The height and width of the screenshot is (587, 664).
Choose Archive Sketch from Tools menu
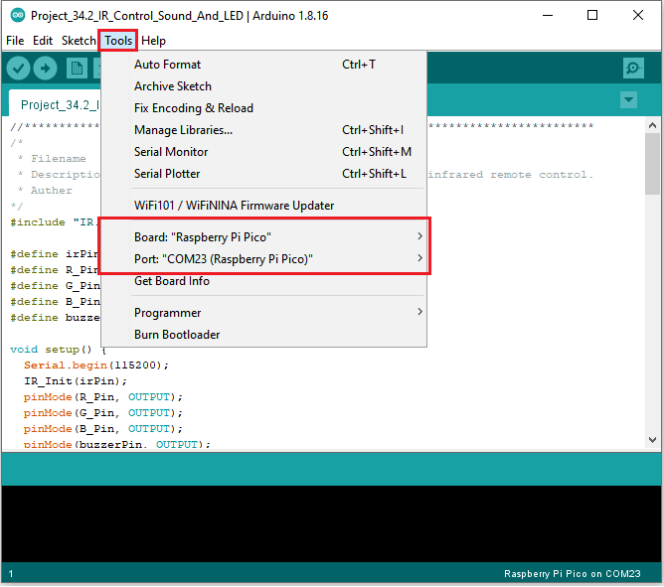[264, 86]
